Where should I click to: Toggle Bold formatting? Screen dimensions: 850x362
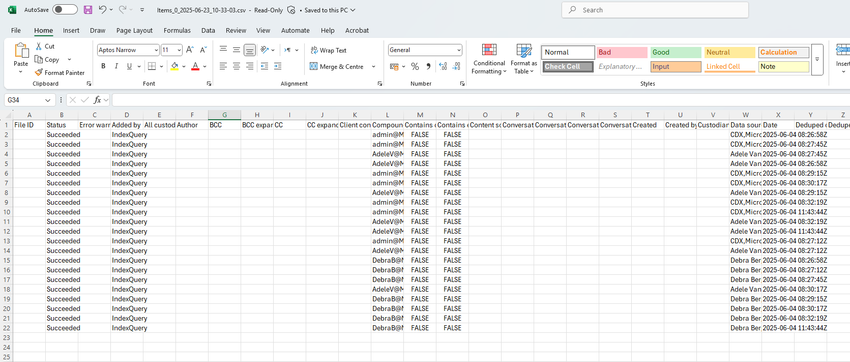coord(103,66)
